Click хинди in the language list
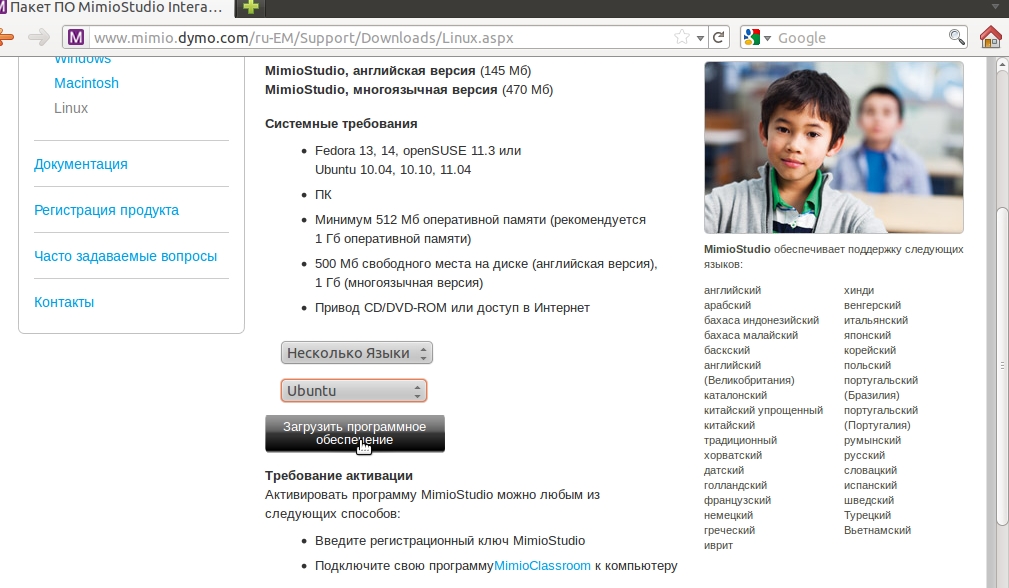 click(x=859, y=290)
